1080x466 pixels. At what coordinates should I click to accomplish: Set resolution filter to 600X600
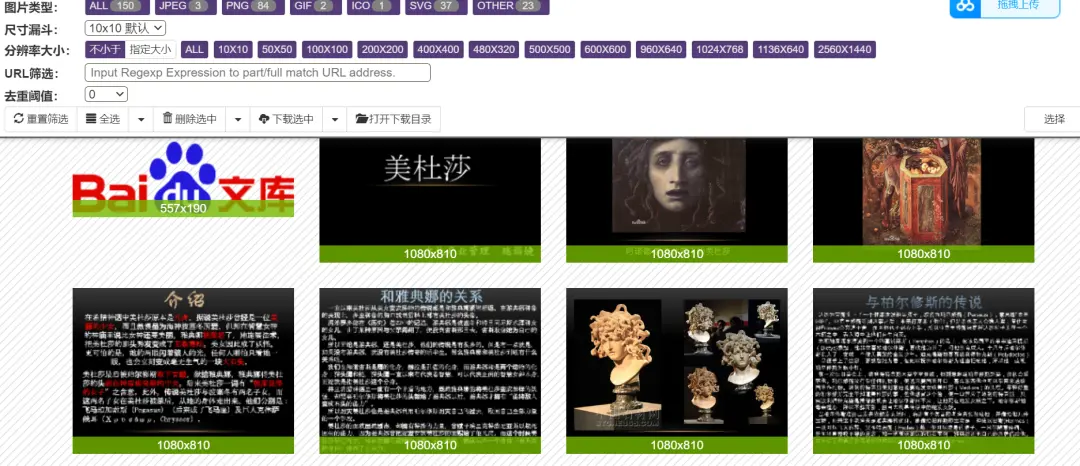605,50
